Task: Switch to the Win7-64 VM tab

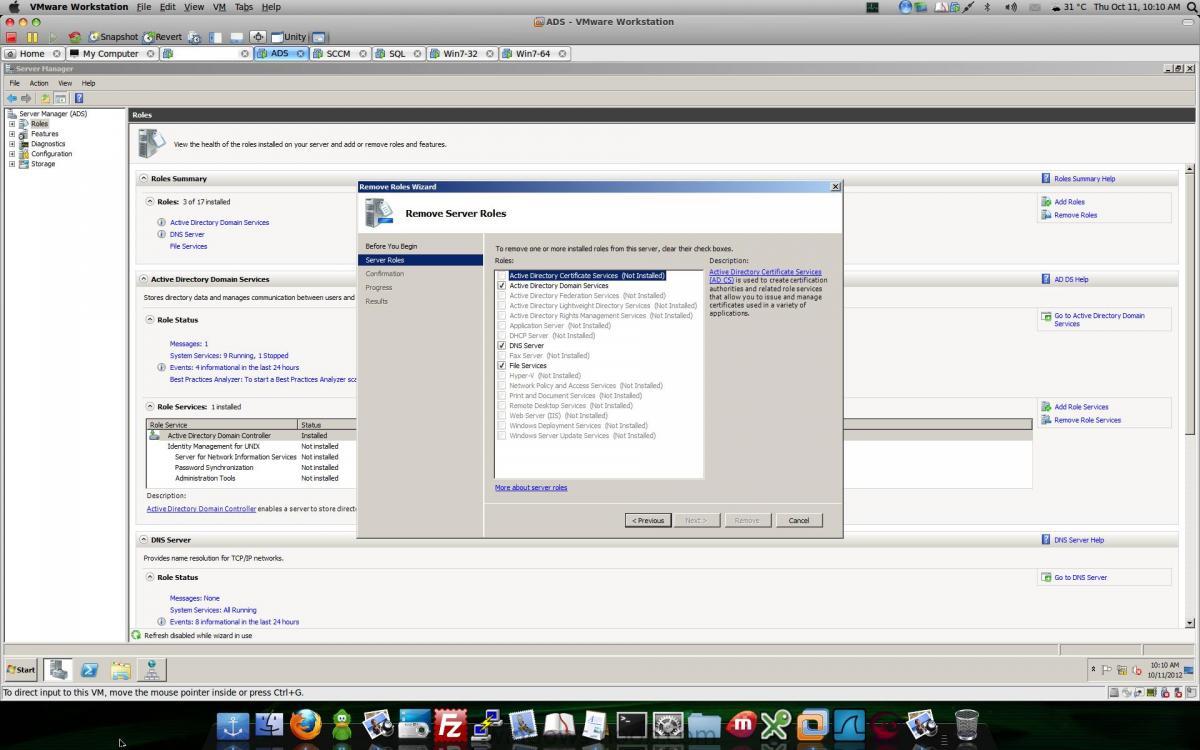Action: tap(533, 54)
